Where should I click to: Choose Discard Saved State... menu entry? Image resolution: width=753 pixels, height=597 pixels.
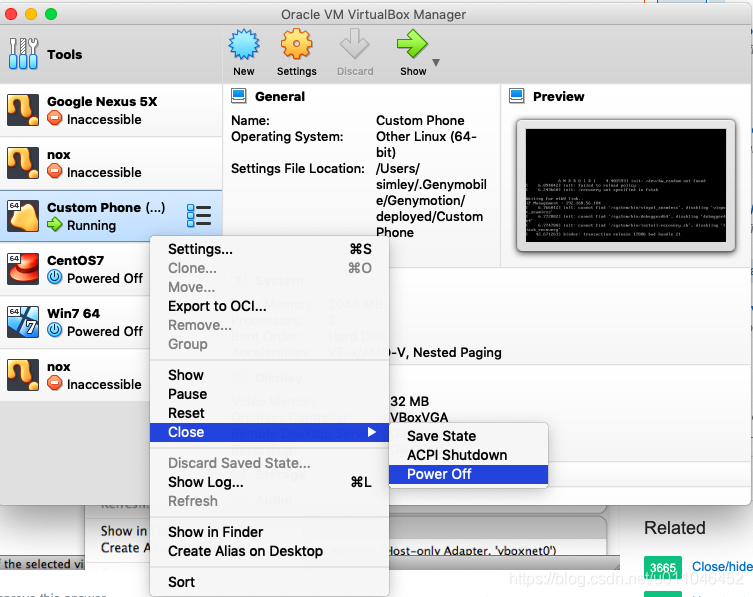pos(269,463)
